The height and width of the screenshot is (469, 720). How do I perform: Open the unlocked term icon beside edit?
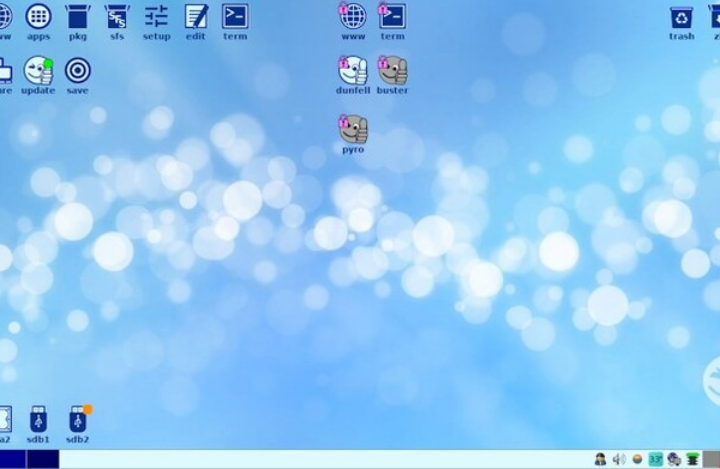tap(235, 17)
